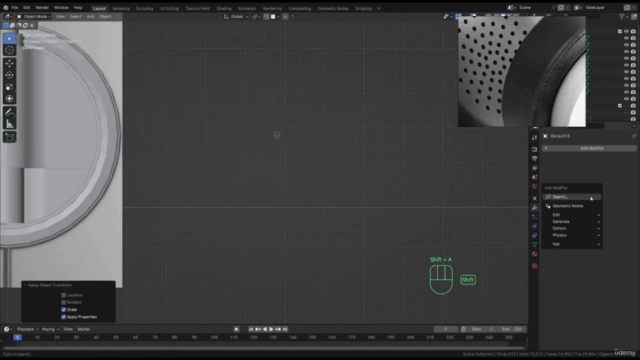
Task: Select the Move tool
Action: tap(9, 64)
